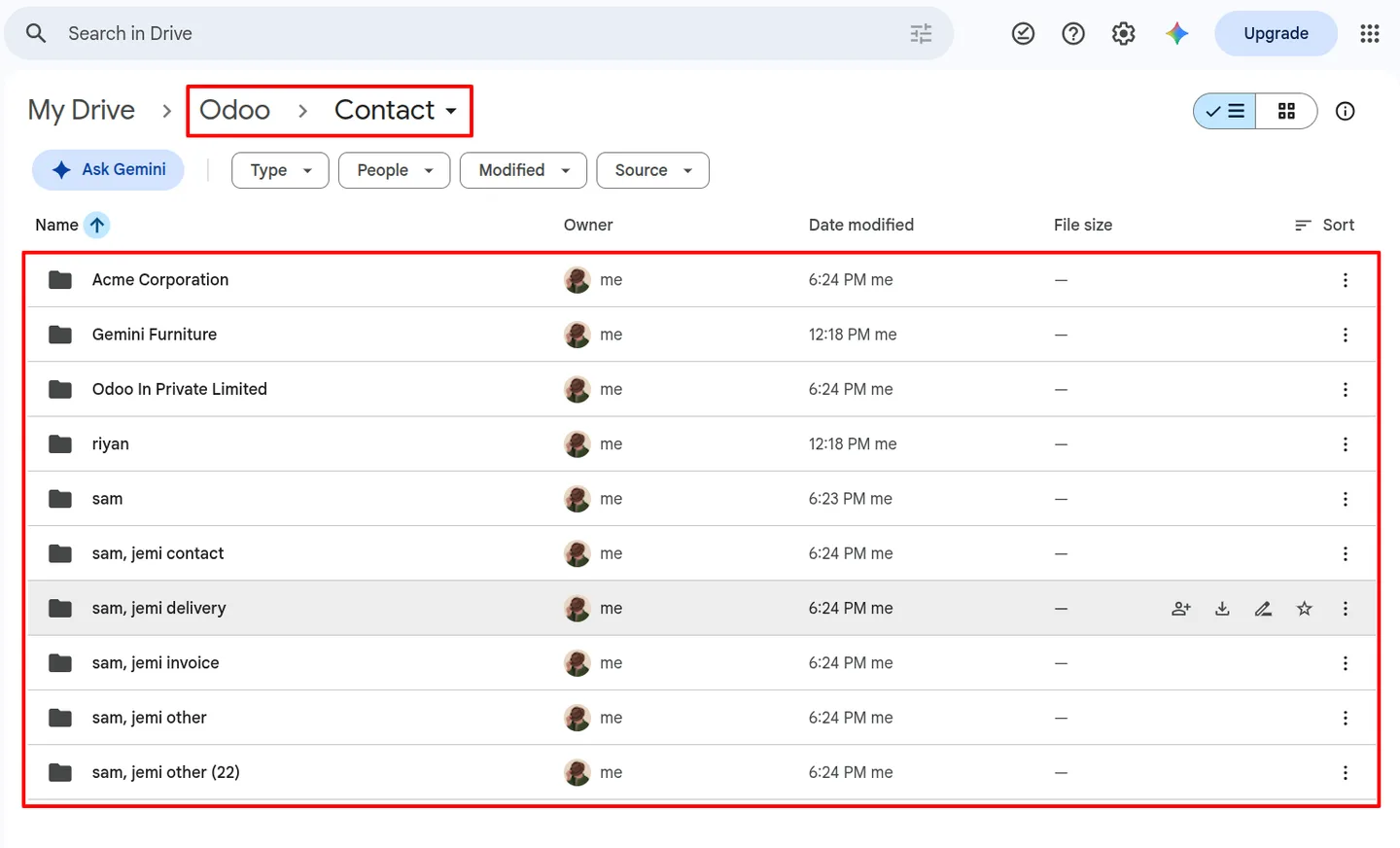Open the Settings gear icon

click(1124, 34)
